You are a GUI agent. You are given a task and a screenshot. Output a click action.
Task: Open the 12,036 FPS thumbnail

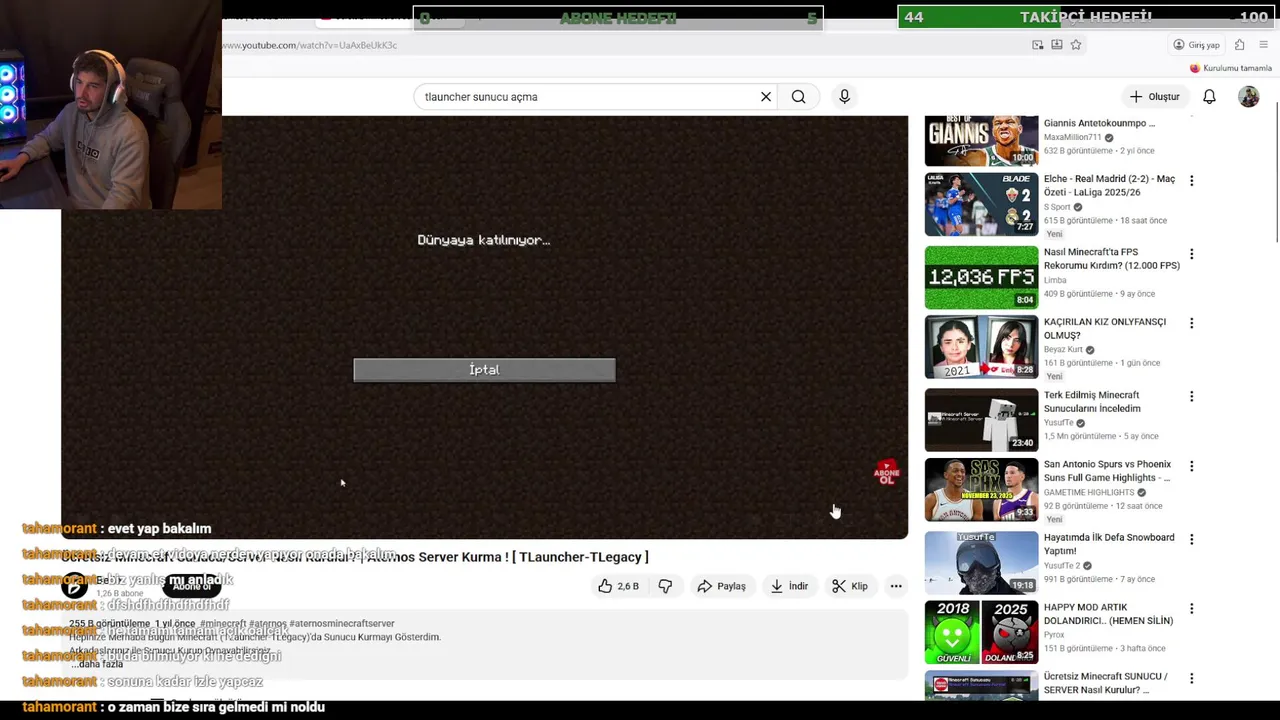[981, 277]
